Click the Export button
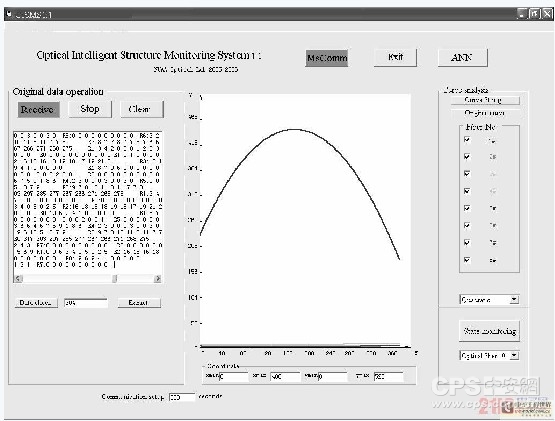The height and width of the screenshot is (421, 555). pos(139,303)
